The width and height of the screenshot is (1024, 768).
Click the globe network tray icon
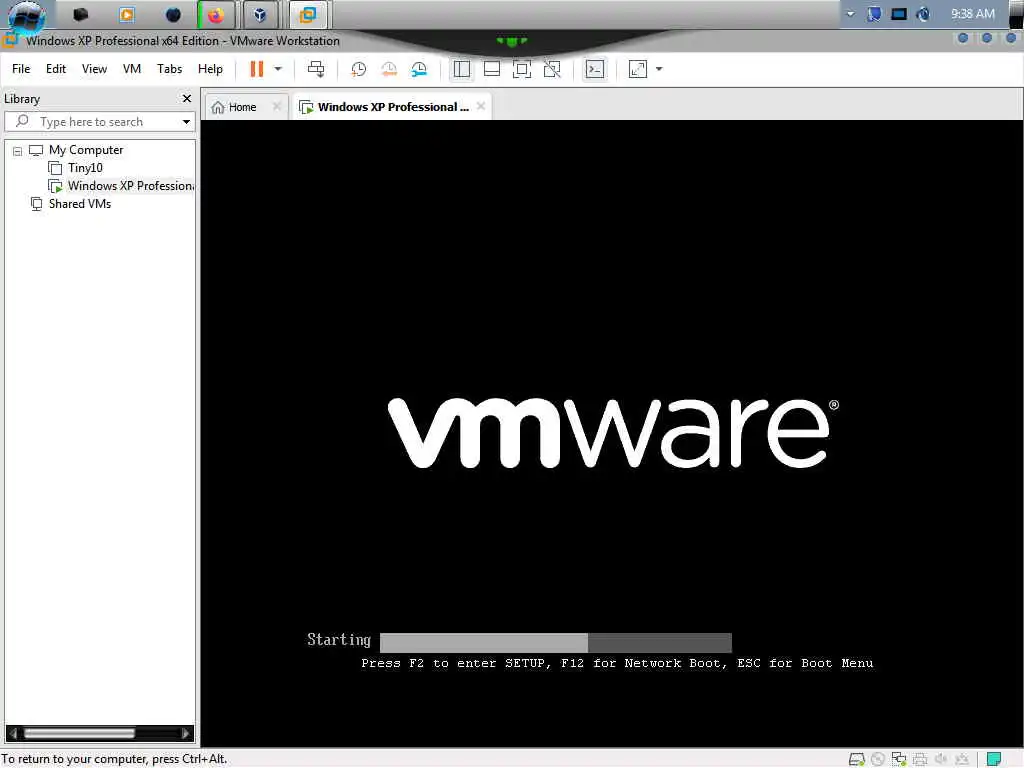point(923,14)
